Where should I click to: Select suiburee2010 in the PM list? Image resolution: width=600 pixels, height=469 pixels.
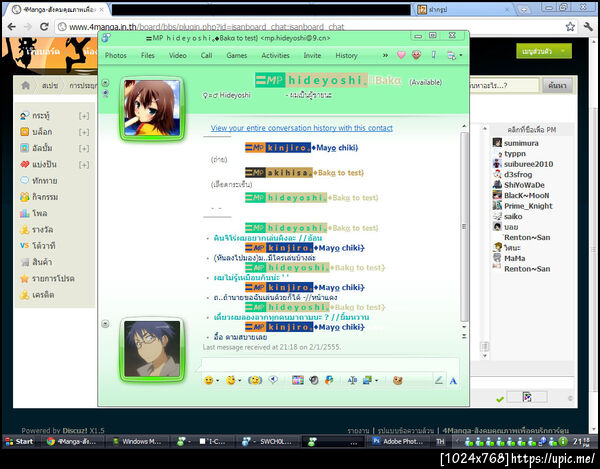528,164
